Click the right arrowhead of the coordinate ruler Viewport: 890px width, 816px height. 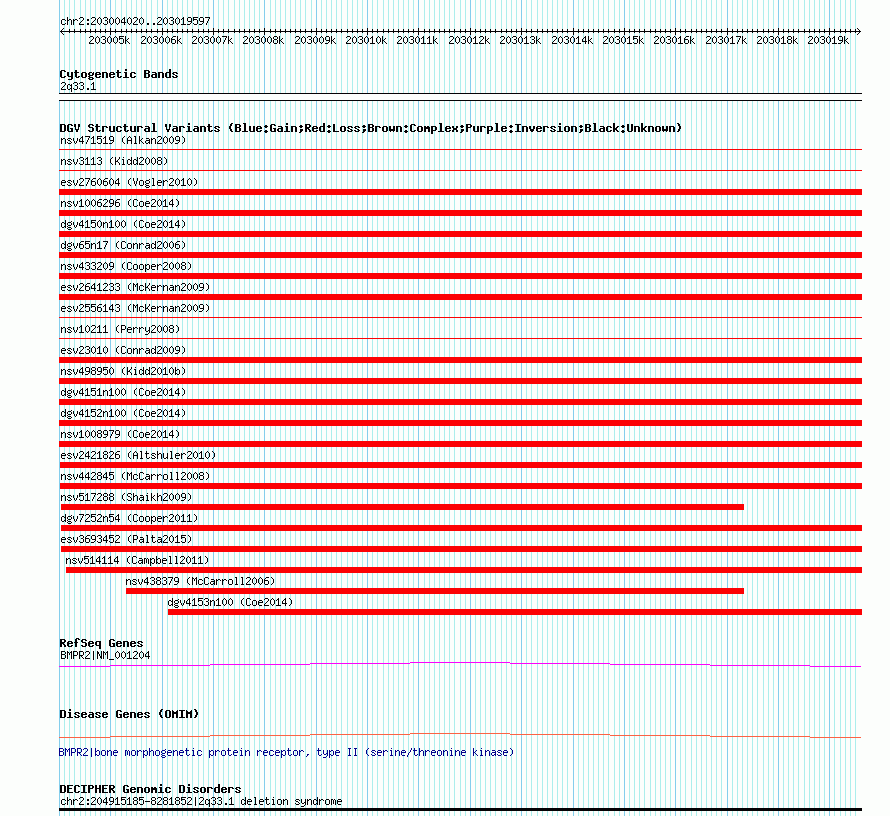click(859, 32)
